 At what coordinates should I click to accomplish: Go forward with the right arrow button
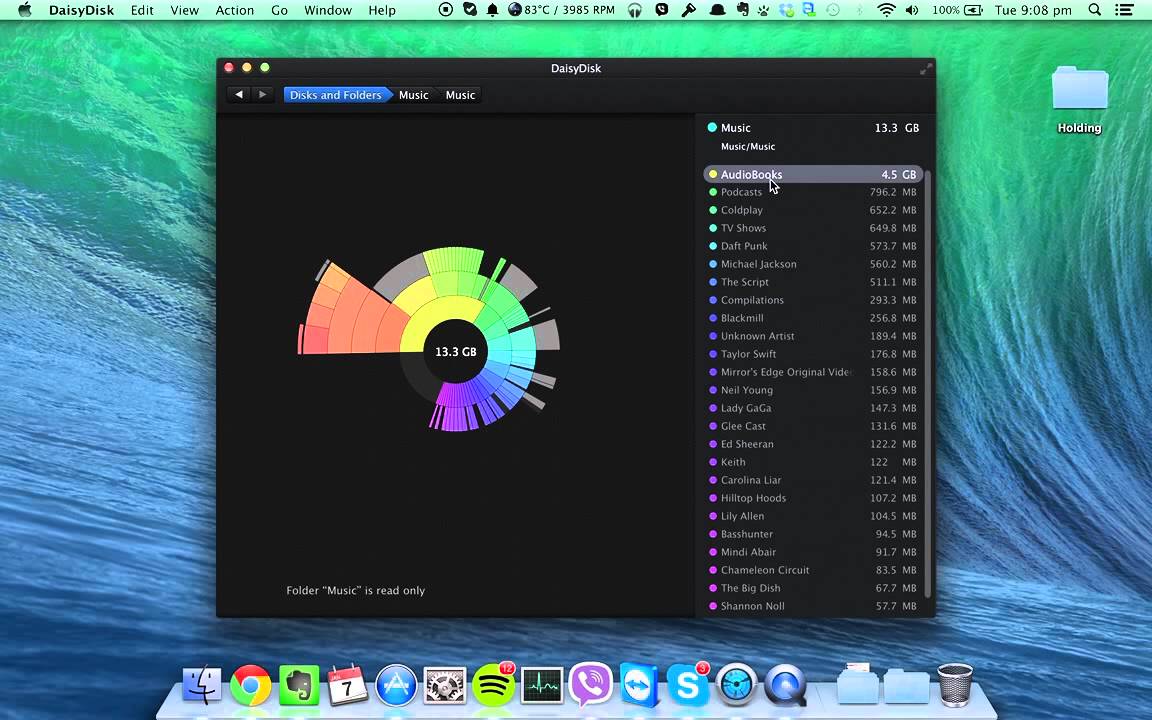click(x=262, y=95)
